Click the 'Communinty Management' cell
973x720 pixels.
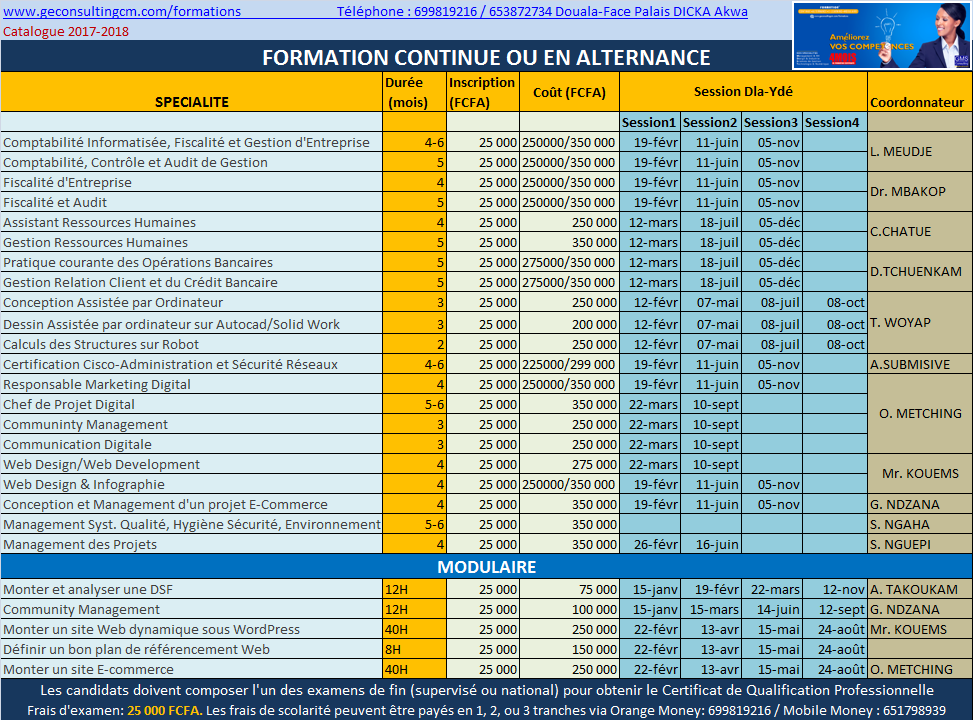pos(192,425)
